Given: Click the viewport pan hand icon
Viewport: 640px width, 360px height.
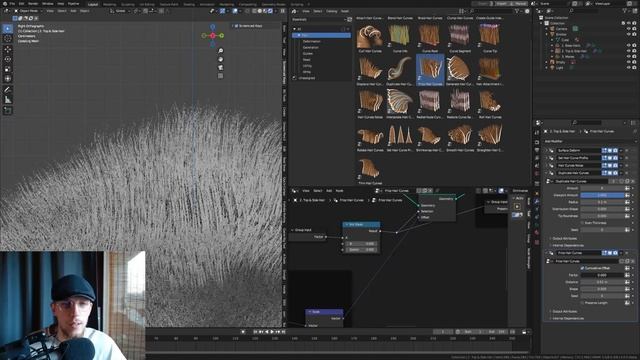Looking at the screenshot, I should point(220,59).
